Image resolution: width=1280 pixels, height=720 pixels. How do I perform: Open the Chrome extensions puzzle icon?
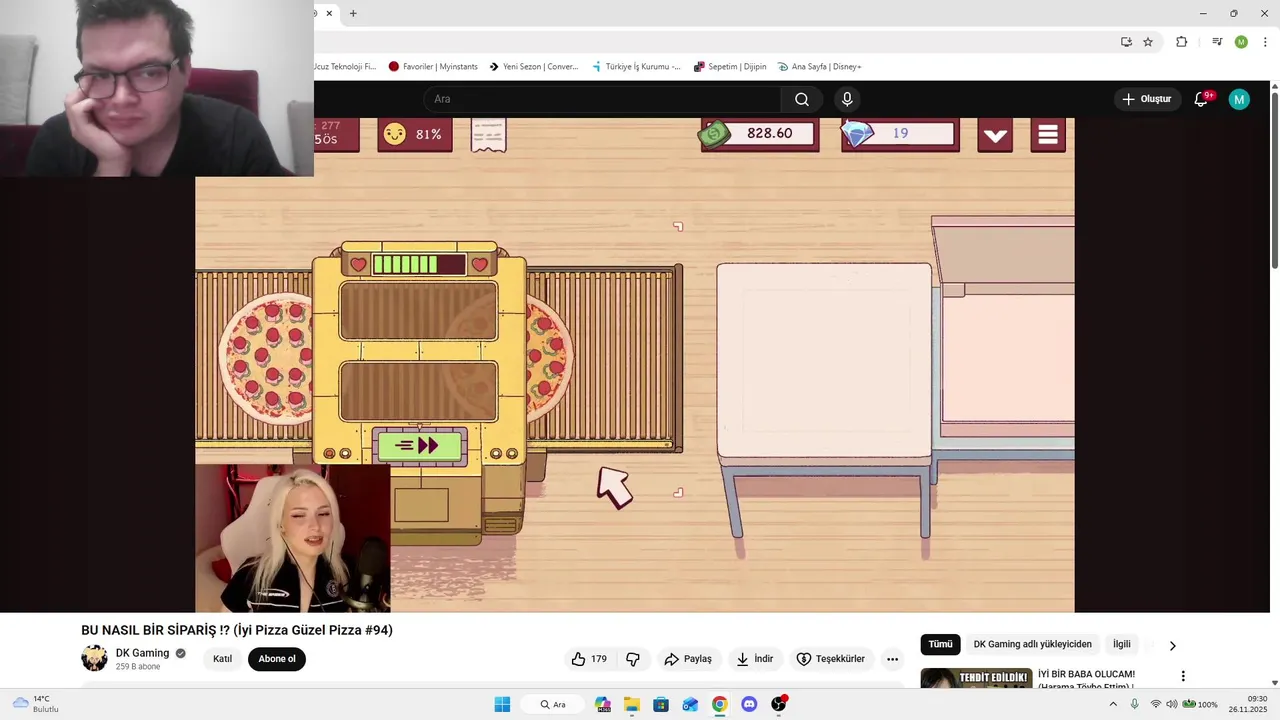tap(1181, 42)
